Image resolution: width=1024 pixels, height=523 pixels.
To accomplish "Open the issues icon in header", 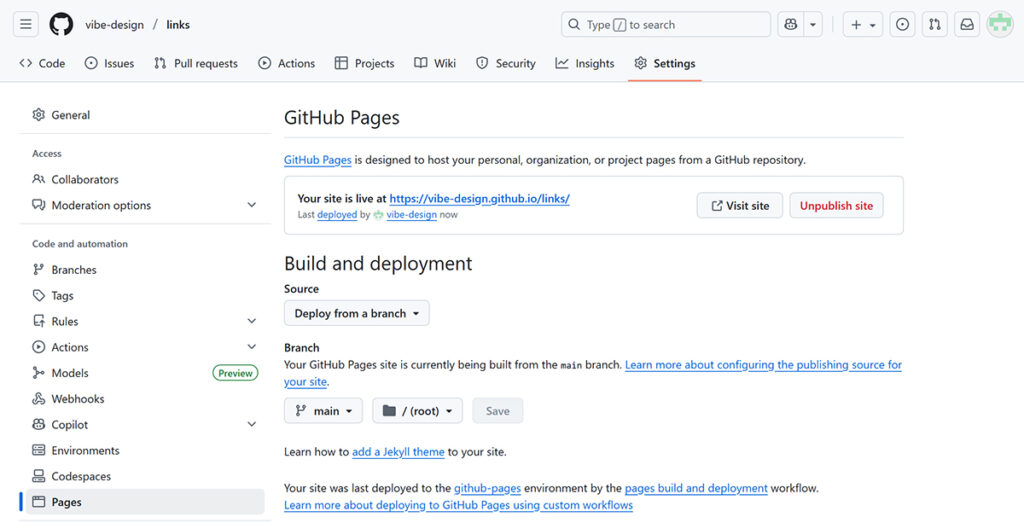I will [902, 24].
